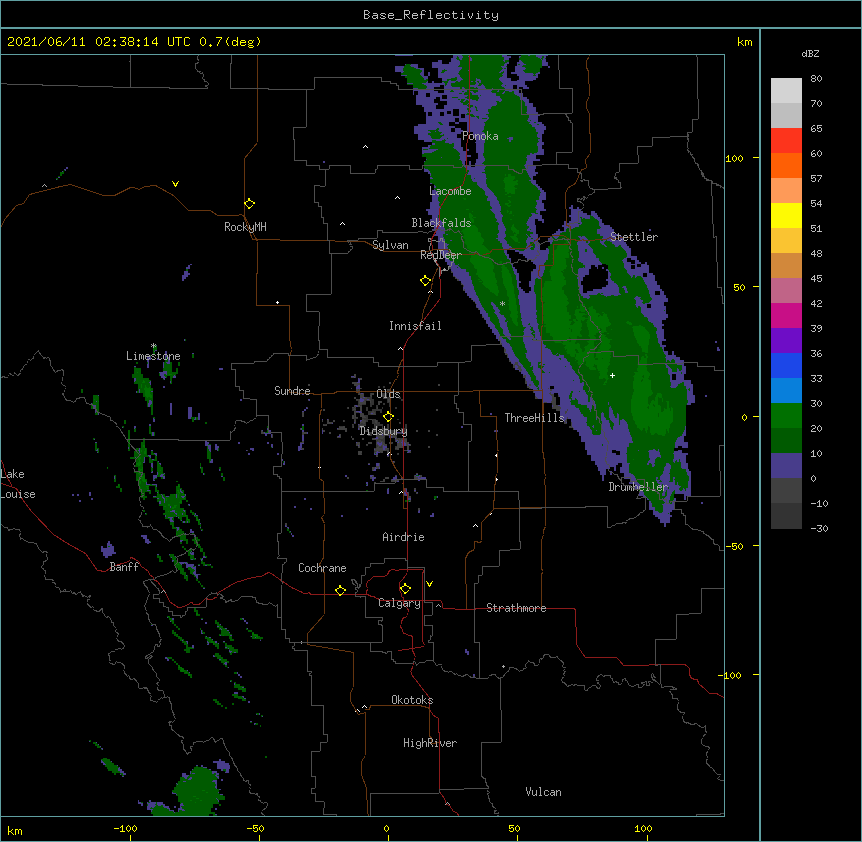Click the Strathmore town label
The image size is (862, 842).
(x=516, y=608)
